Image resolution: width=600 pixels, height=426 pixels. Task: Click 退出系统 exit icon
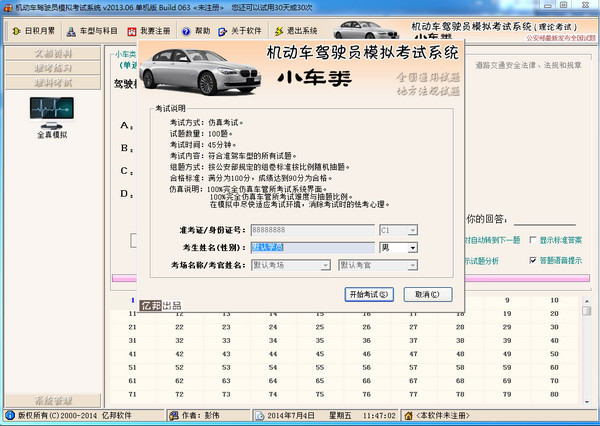[x=296, y=31]
